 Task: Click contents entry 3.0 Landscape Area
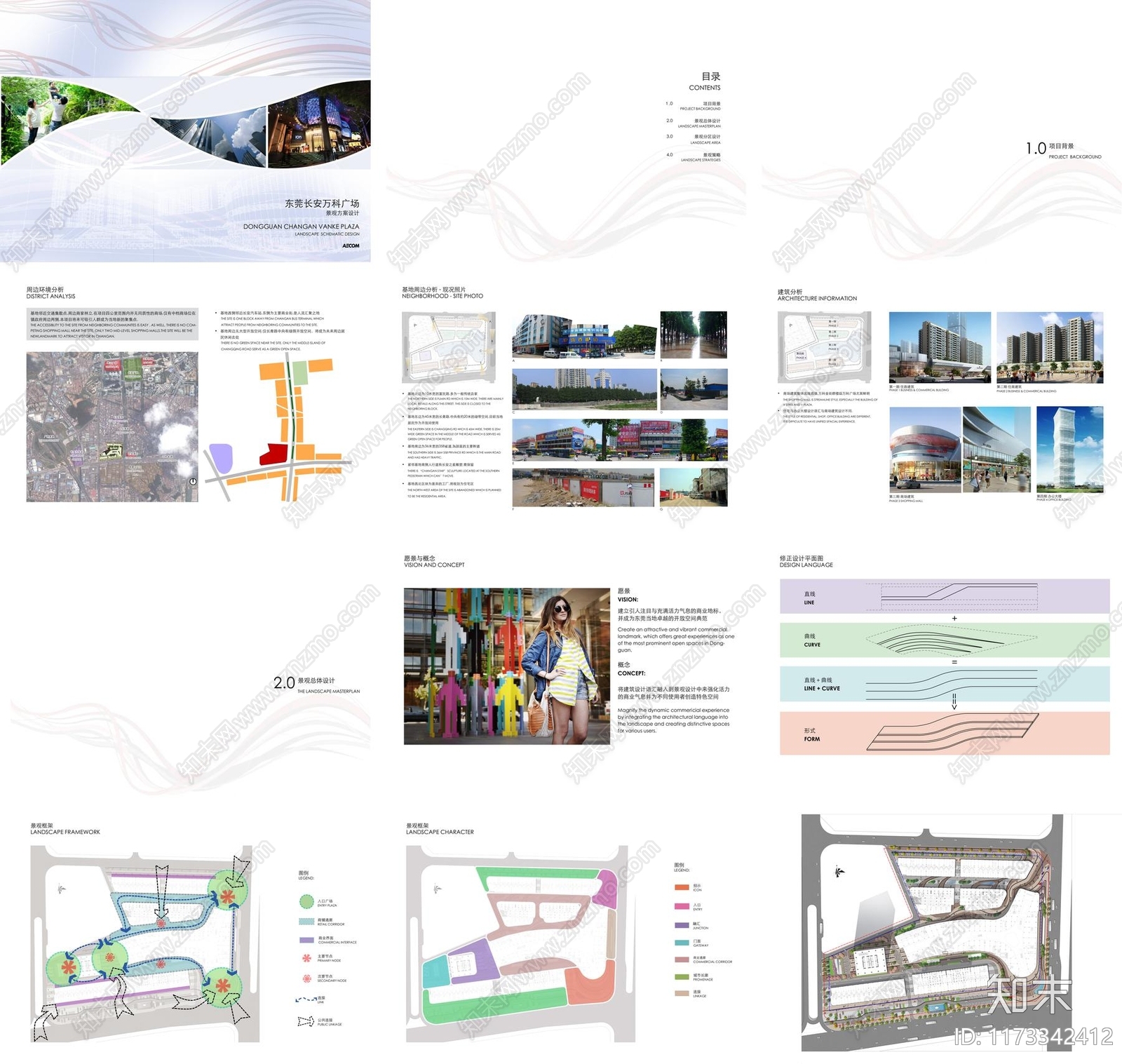tap(693, 140)
